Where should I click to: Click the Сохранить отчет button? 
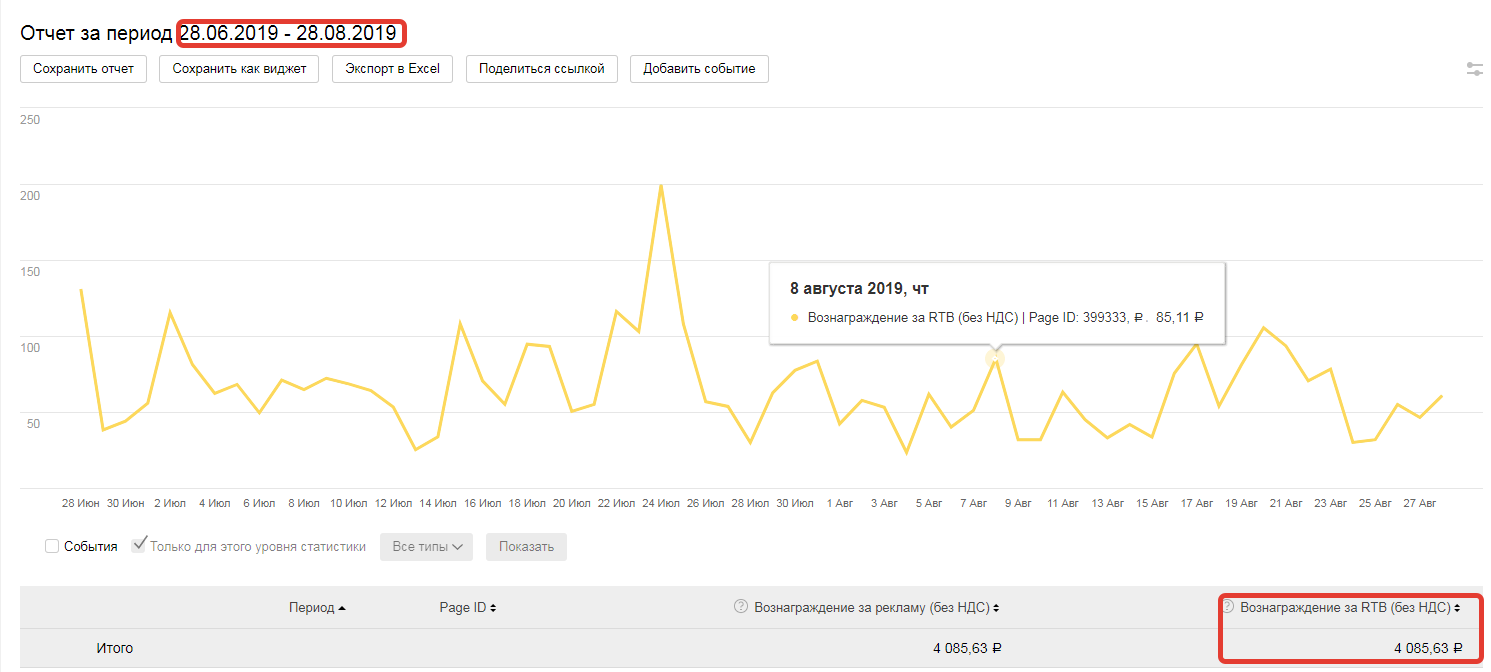click(83, 69)
